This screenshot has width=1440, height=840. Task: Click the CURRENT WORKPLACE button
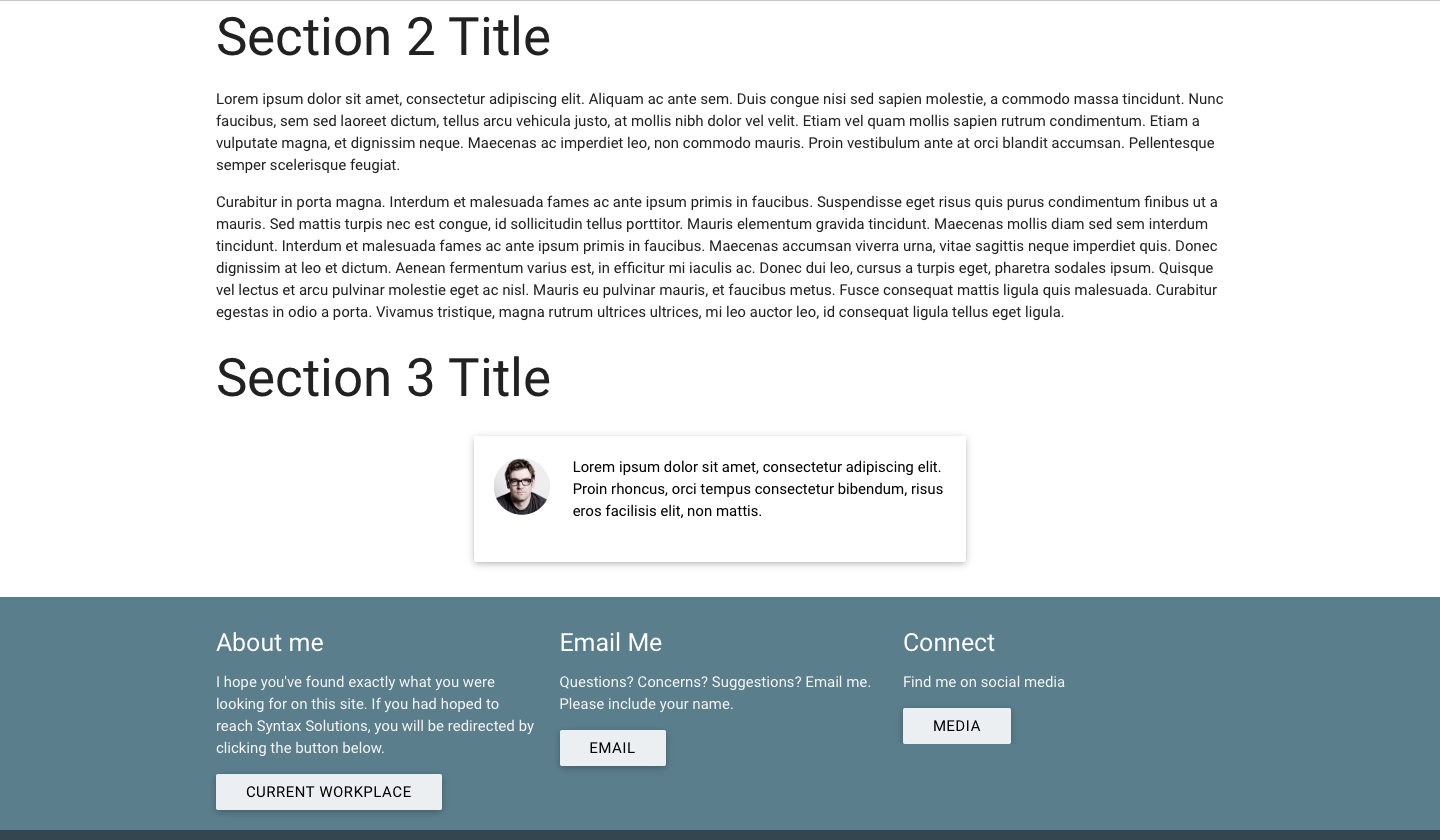(329, 792)
